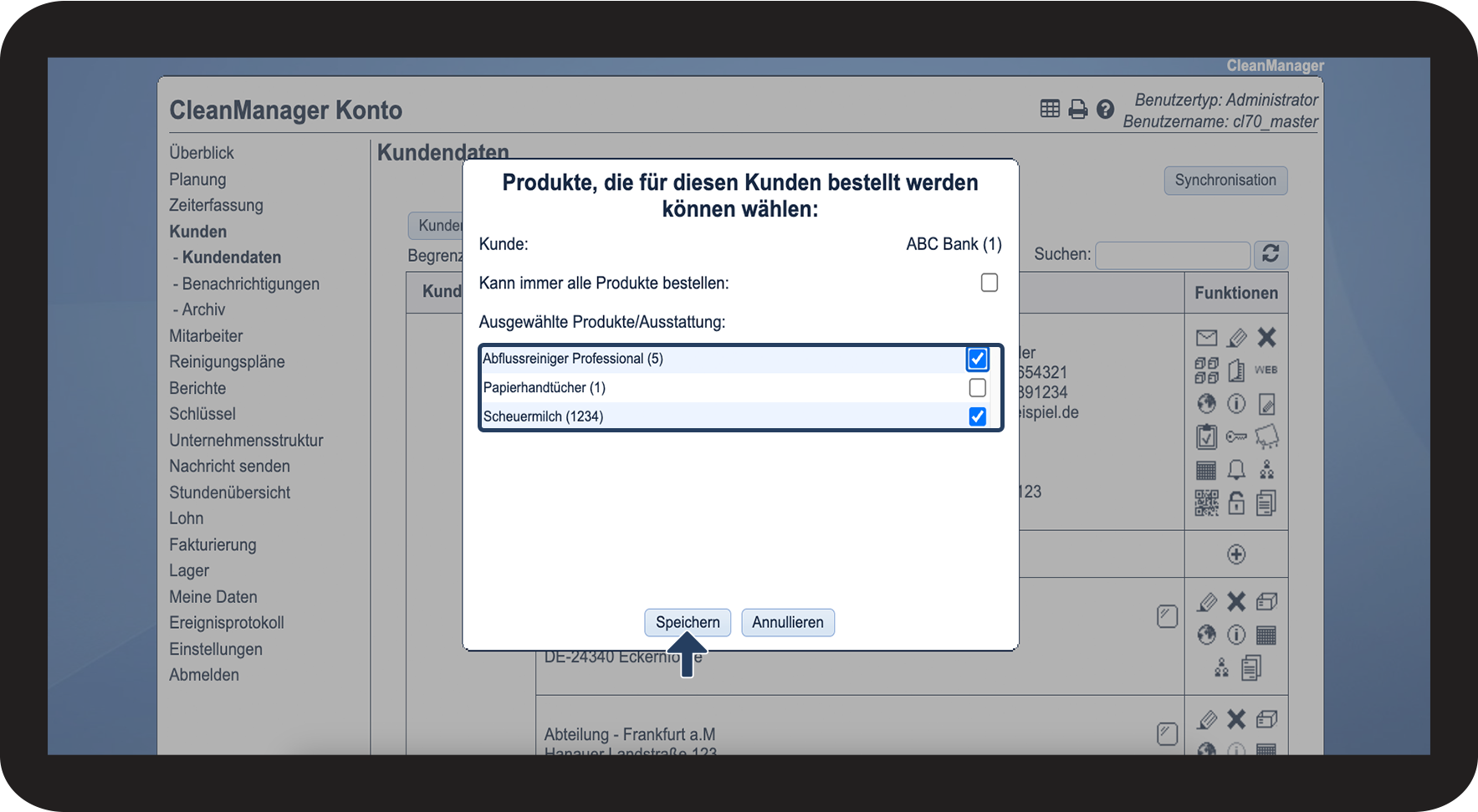Open Planung in the sidebar
This screenshot has width=1478, height=812.
point(197,179)
